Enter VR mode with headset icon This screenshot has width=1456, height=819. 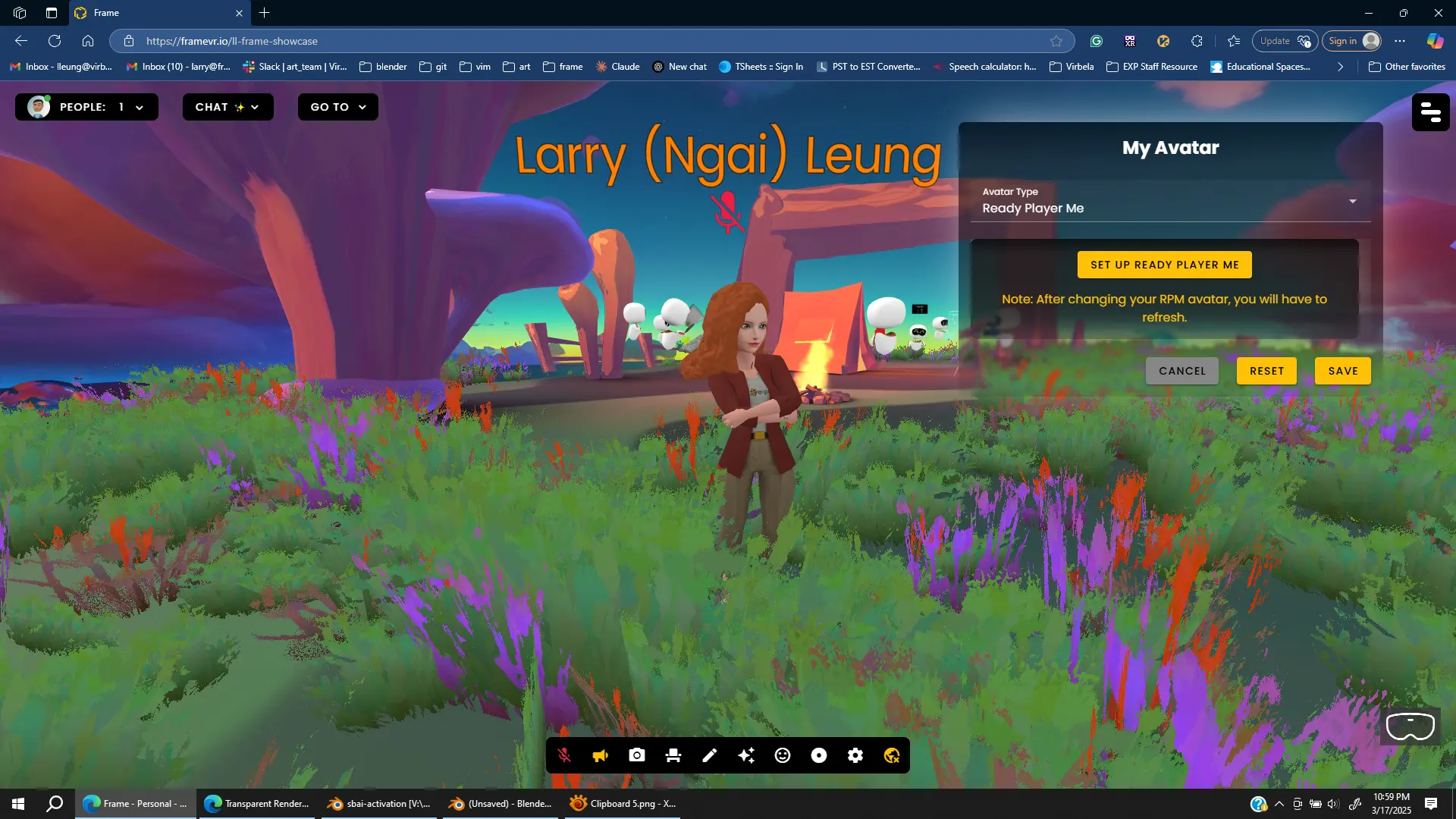[1410, 726]
